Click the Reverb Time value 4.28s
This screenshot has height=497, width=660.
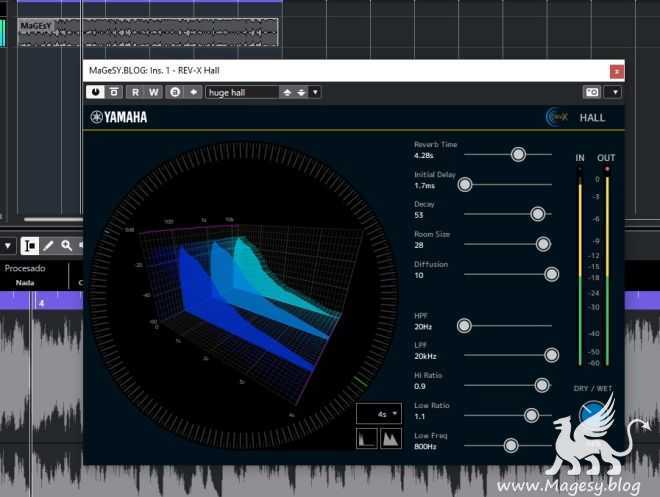click(423, 156)
